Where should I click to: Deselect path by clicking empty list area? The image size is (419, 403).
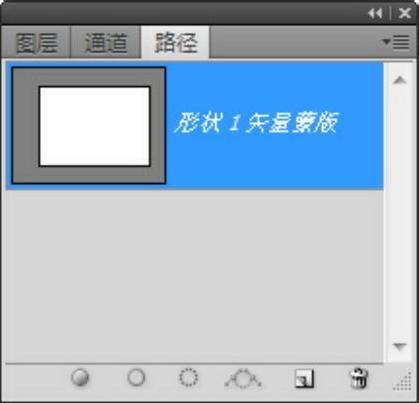195,277
